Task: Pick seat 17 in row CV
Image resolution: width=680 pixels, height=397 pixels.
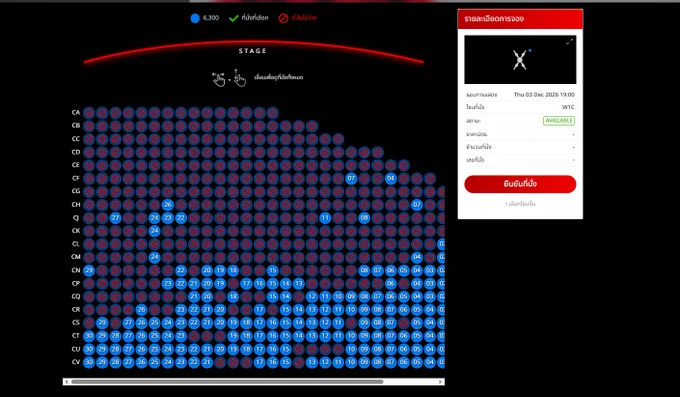Action: [x=259, y=362]
